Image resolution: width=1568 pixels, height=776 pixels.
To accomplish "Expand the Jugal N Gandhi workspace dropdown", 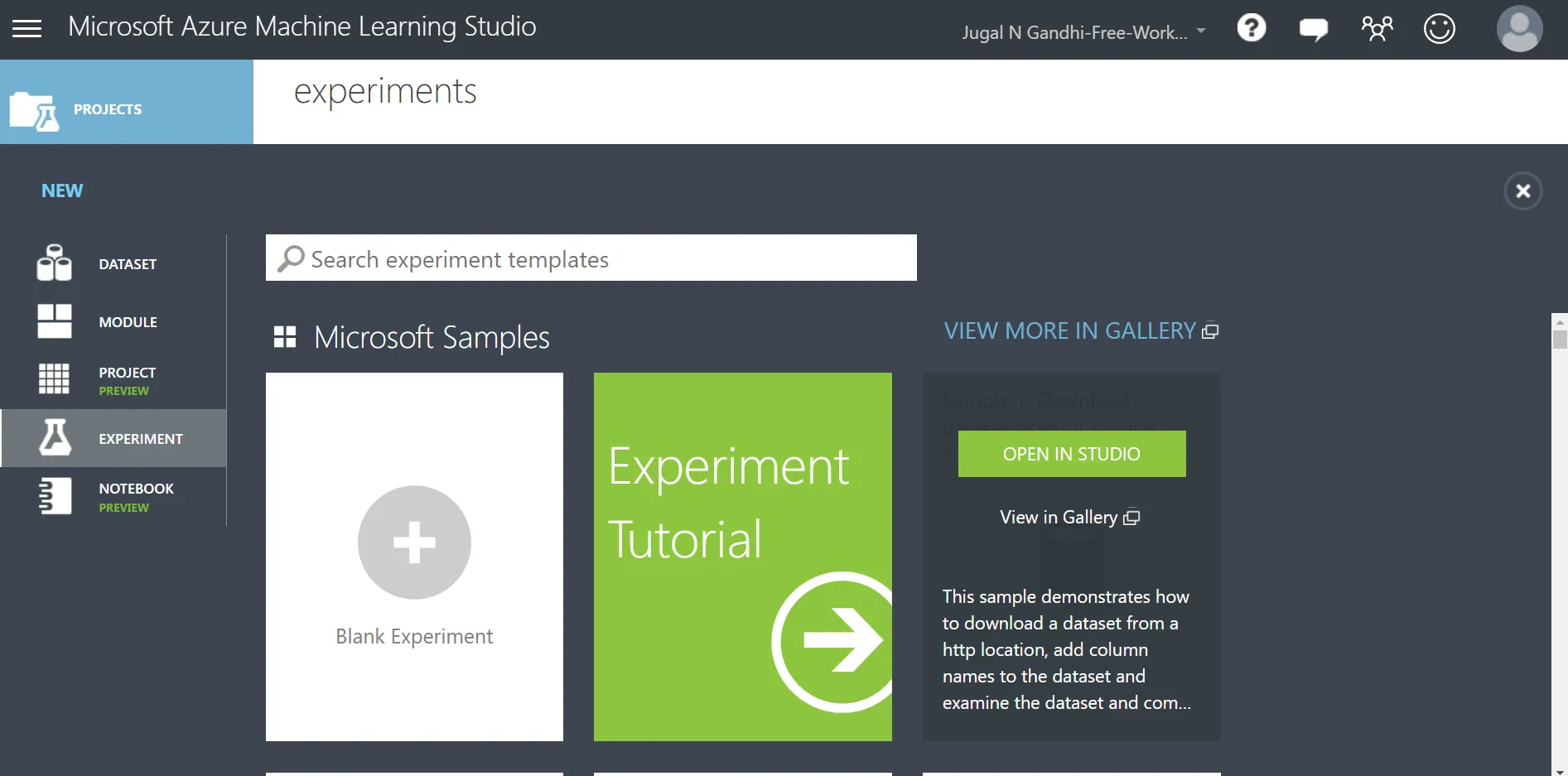I will pyautogui.click(x=1083, y=32).
